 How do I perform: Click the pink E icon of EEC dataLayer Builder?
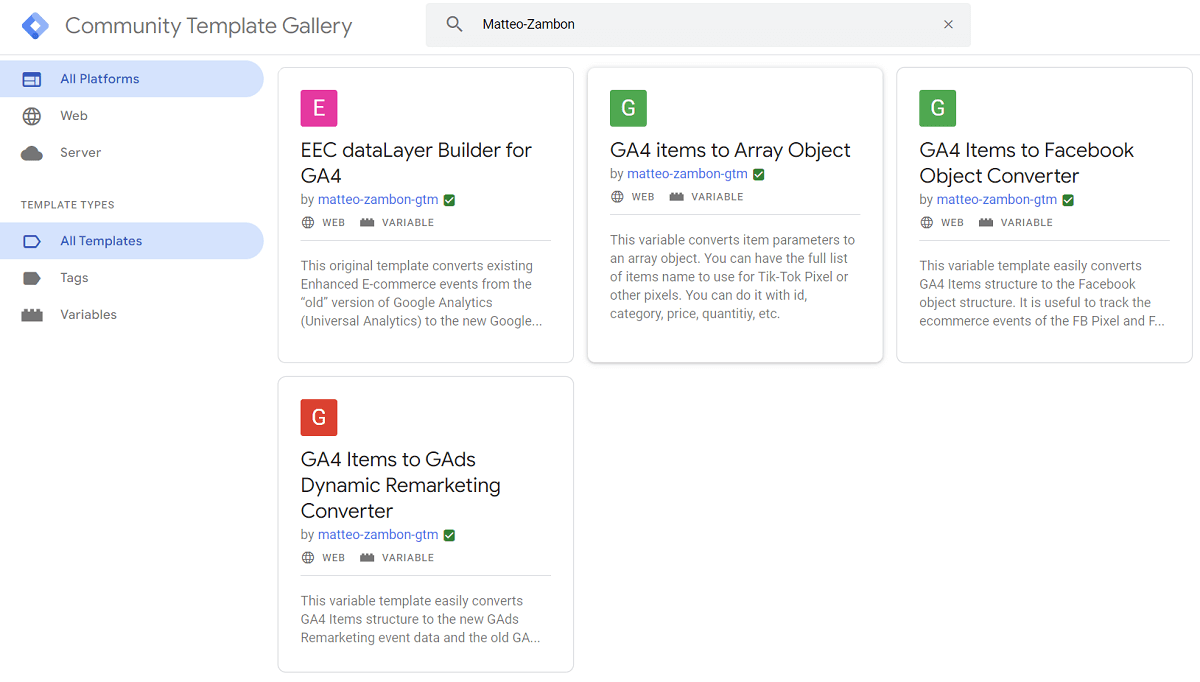[319, 108]
